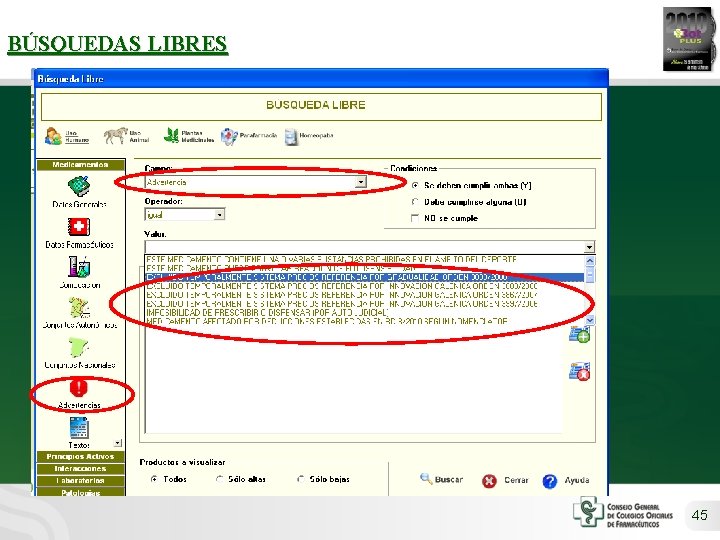720x540 pixels.
Task: Click the Ayuda help button
Action: pos(566,480)
